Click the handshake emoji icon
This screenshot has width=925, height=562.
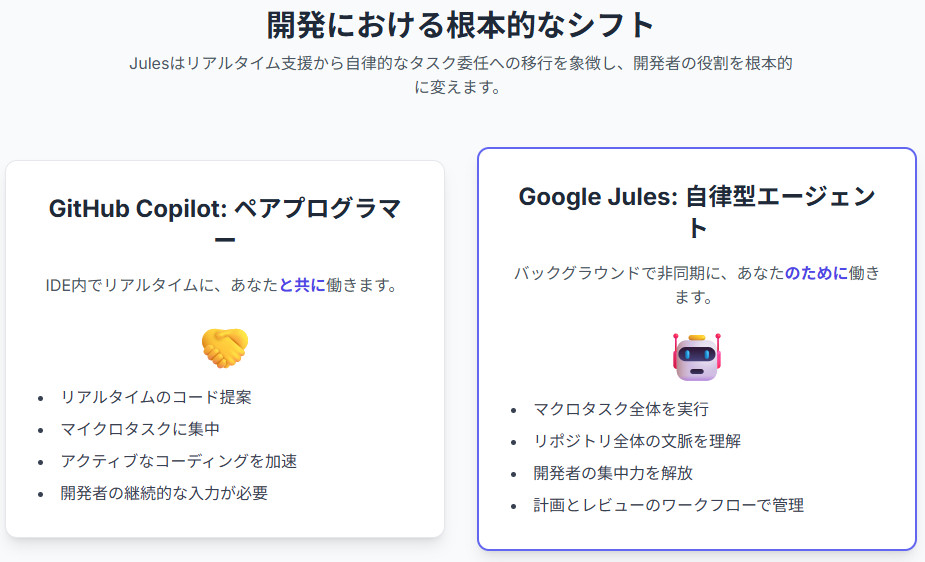point(224,347)
